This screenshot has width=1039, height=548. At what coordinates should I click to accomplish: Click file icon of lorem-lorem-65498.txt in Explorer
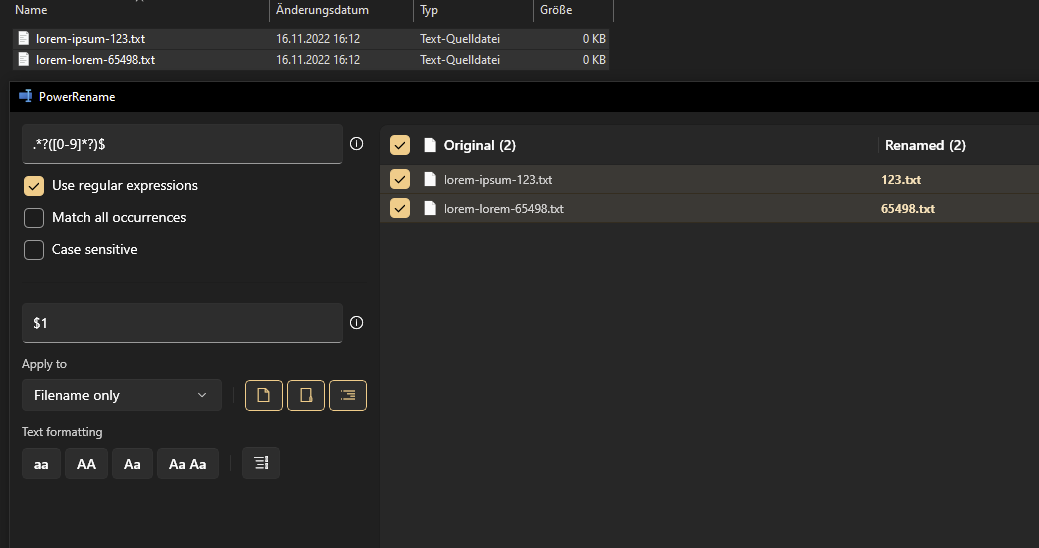point(24,60)
